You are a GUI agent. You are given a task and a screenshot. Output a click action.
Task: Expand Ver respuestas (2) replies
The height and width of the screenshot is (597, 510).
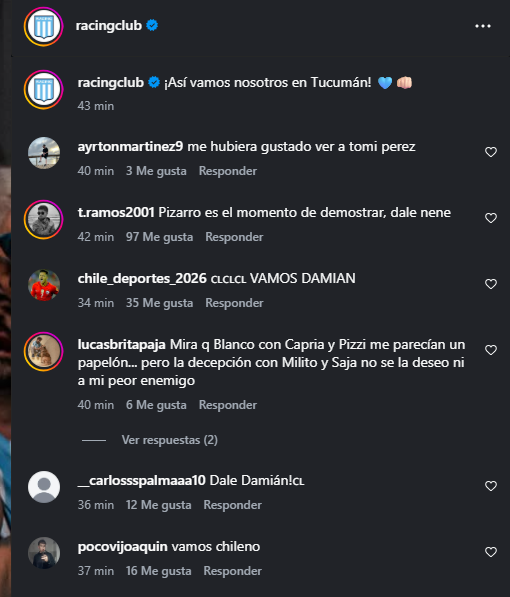pos(169,440)
